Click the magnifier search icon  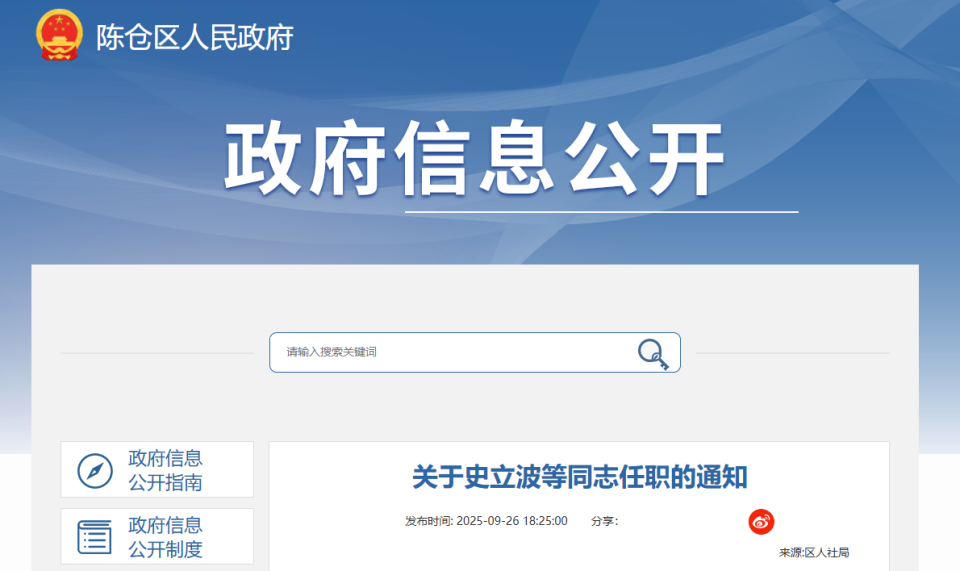(x=653, y=354)
